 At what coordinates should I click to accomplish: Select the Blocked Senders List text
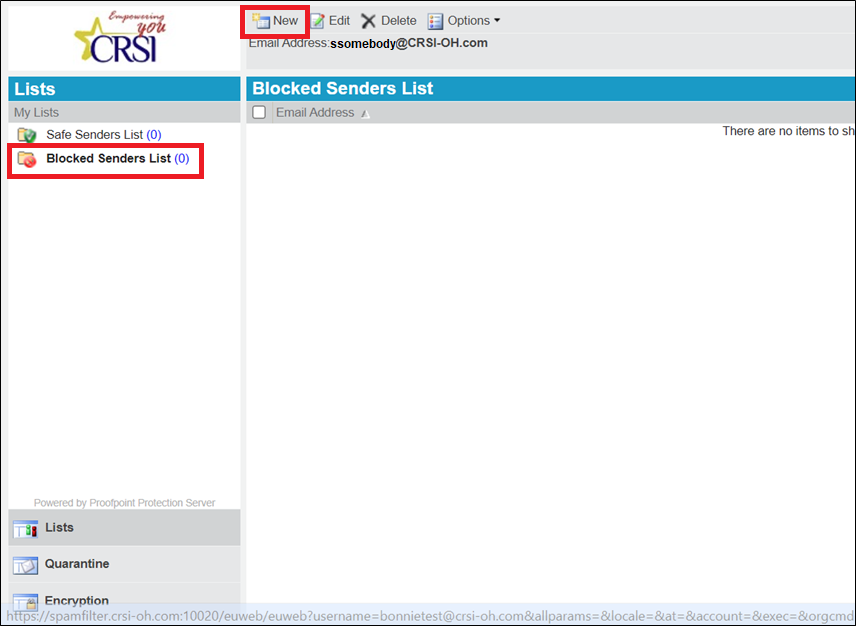[x=108, y=159]
